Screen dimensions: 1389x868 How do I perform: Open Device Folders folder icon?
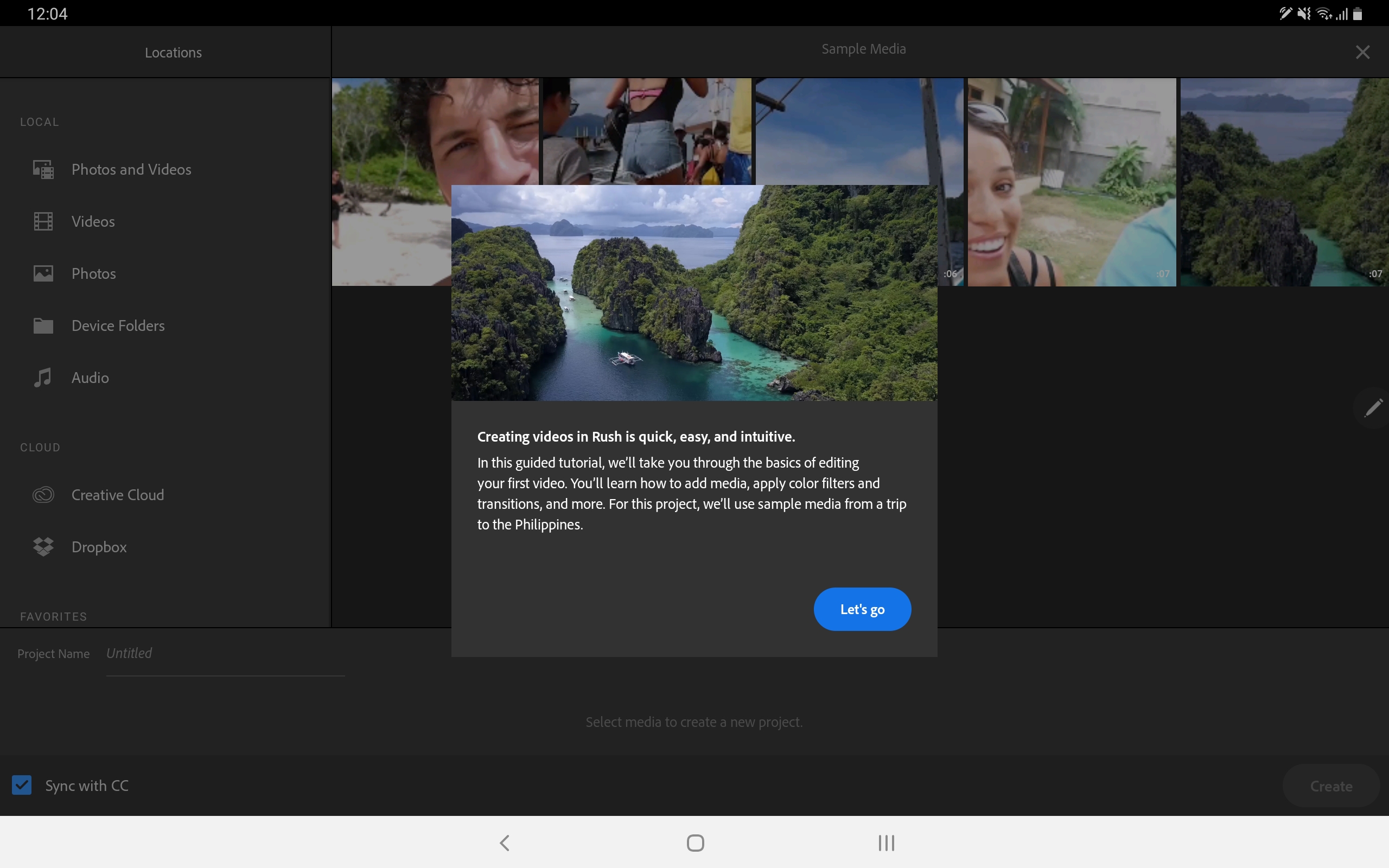coord(43,325)
